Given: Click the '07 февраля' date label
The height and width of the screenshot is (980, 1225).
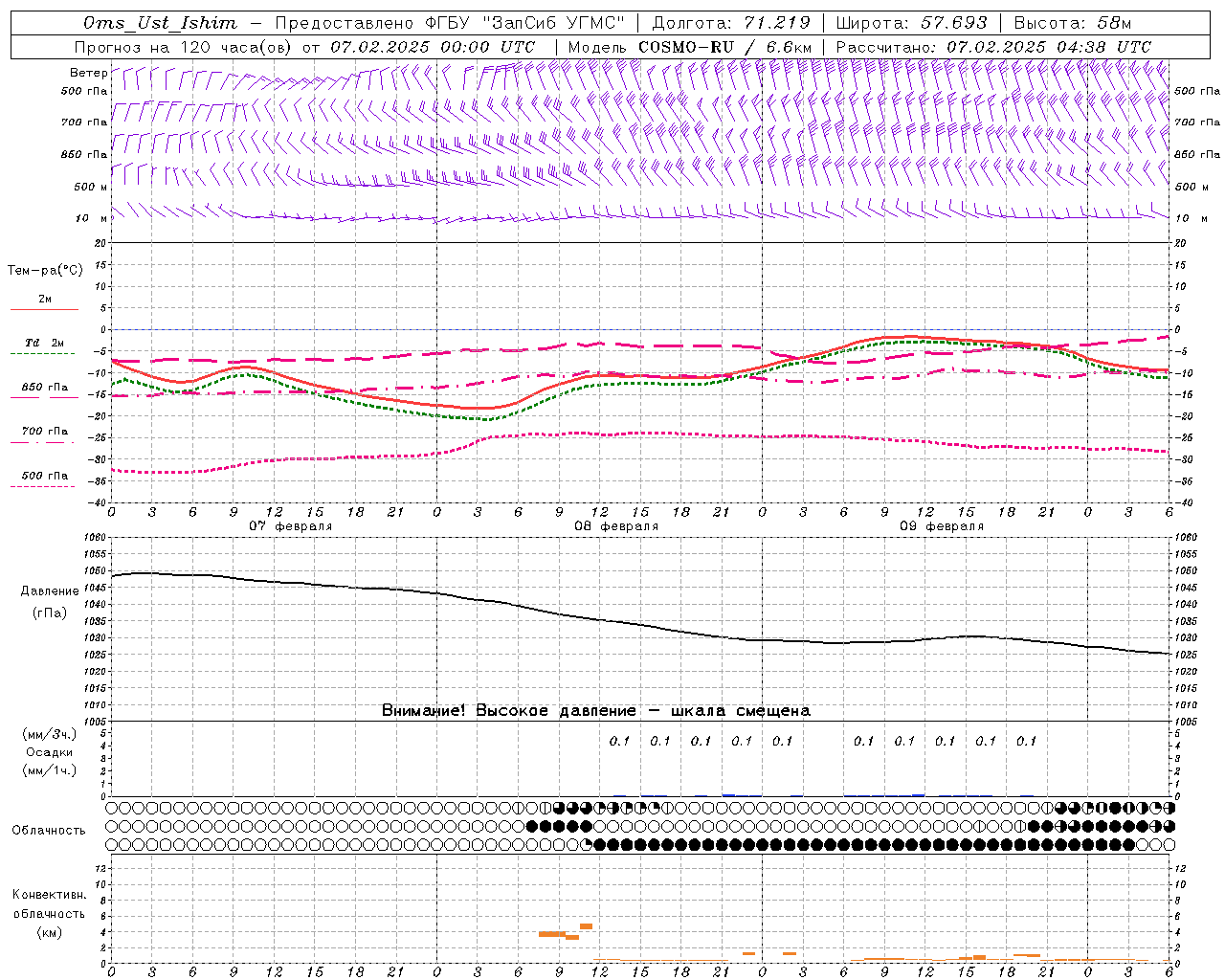Looking at the screenshot, I should [291, 526].
